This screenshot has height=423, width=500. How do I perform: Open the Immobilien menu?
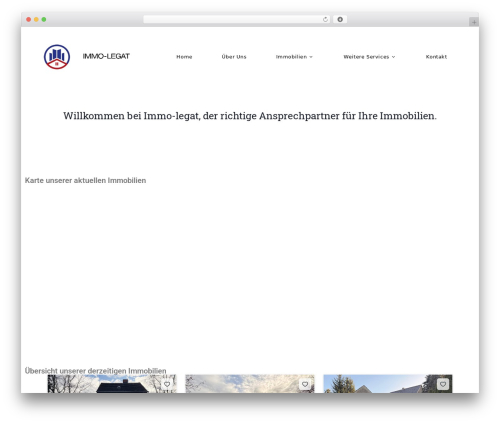coord(291,57)
